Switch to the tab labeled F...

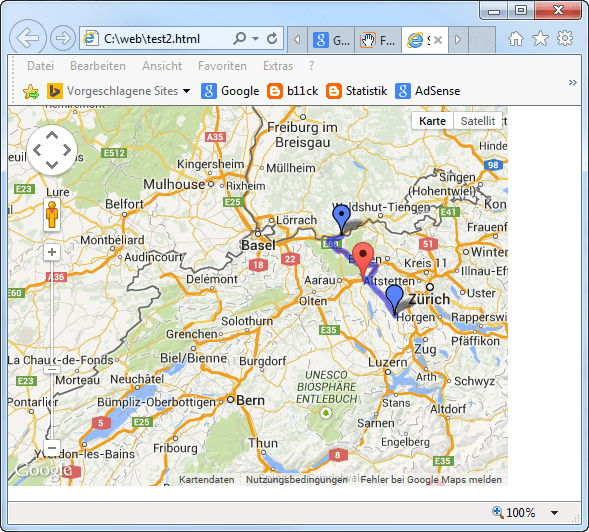pos(378,40)
